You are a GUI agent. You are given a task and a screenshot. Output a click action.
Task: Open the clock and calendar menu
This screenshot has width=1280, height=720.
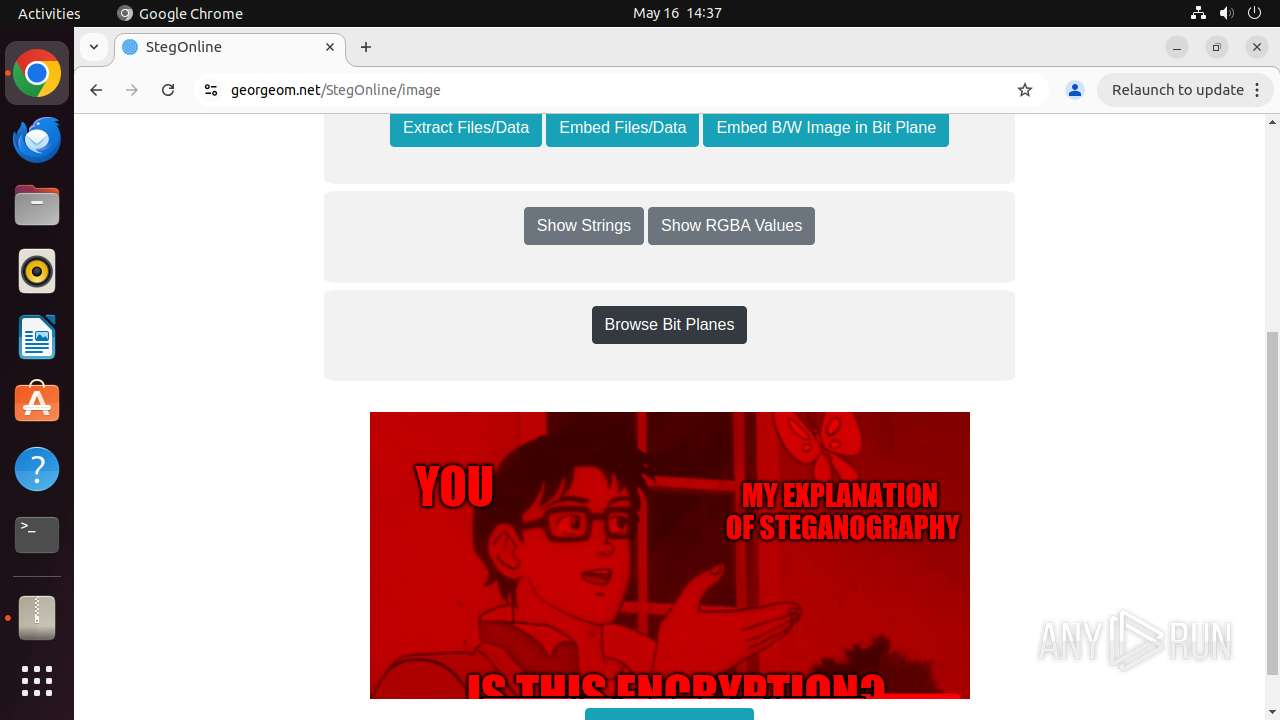pyautogui.click(x=677, y=13)
